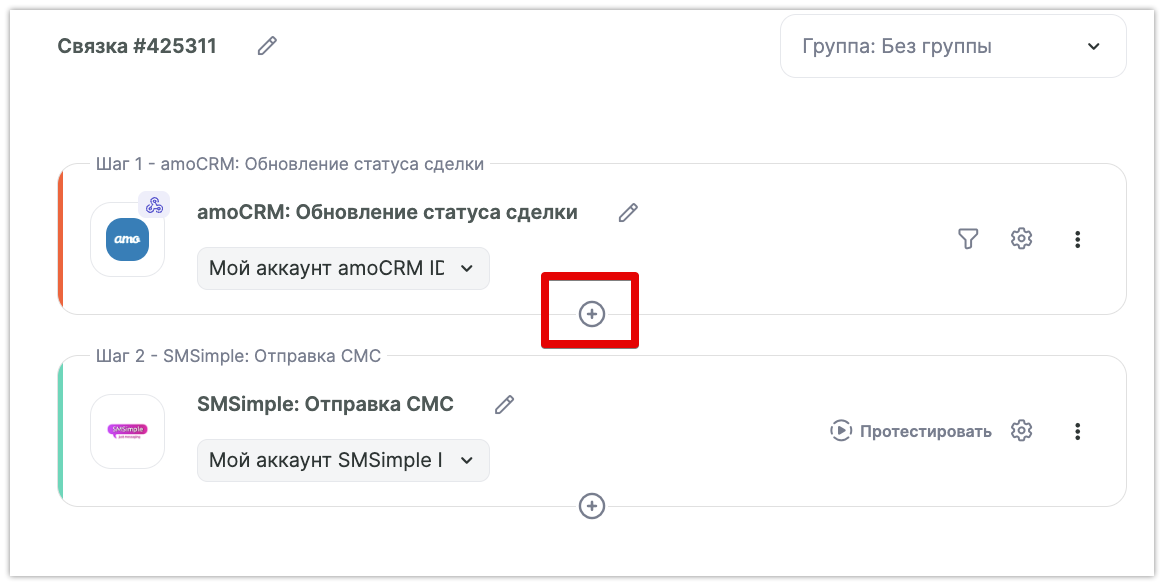Open settings gear for amoCRM step
Screen dimensions: 1164x586
(x=1021, y=239)
